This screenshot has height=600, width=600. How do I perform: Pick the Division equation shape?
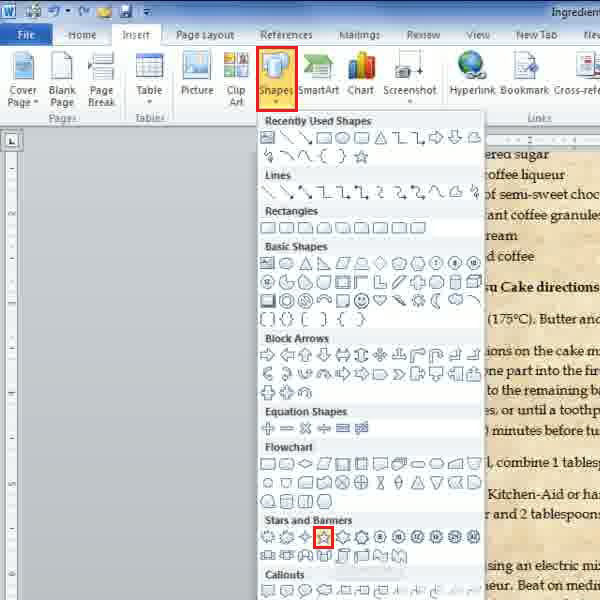point(324,428)
